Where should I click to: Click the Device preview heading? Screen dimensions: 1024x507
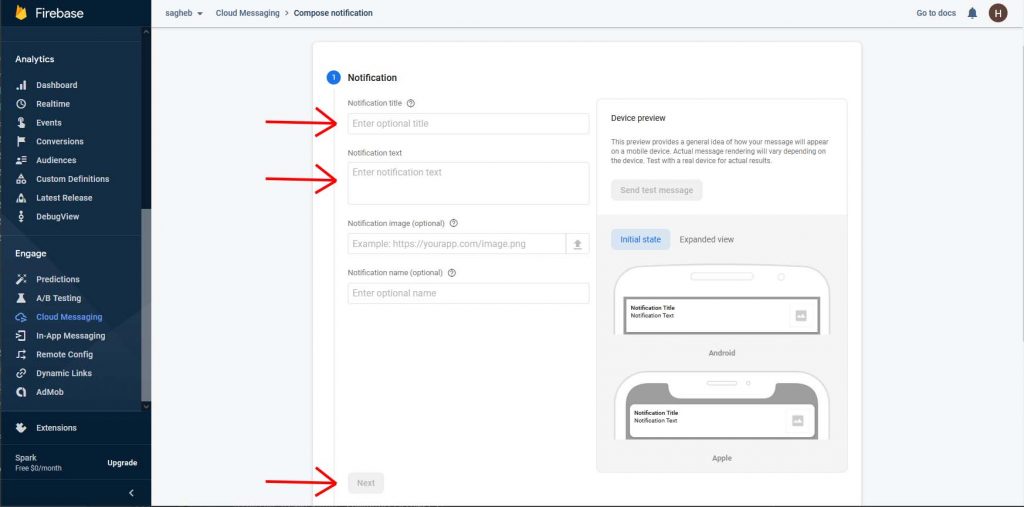[x=638, y=118]
